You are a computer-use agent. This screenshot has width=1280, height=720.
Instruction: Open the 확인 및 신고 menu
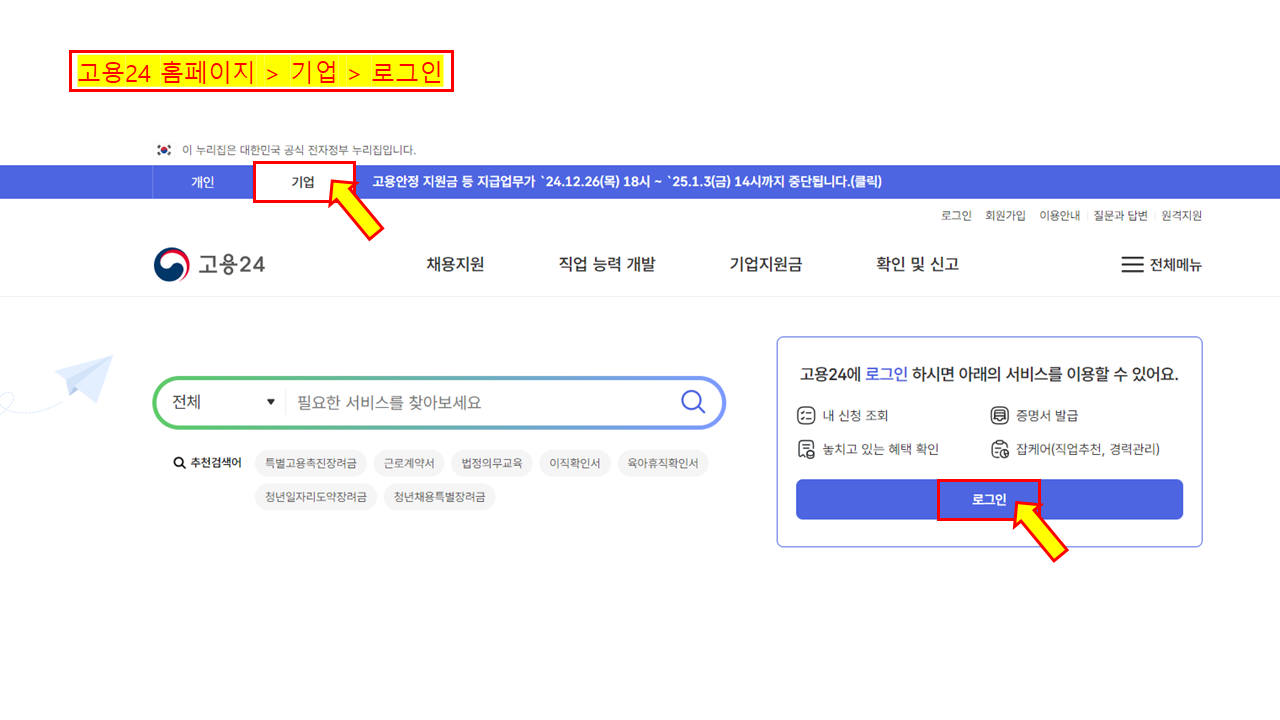tap(917, 264)
